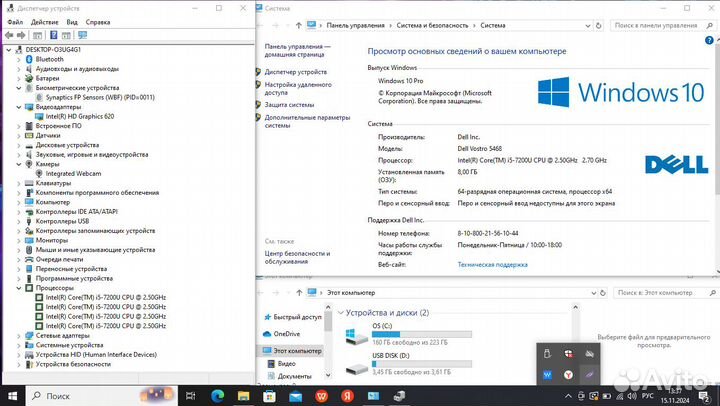The width and height of the screenshot is (720, 406).
Task: Click the Техническая поддержка website link
Action: (492, 265)
